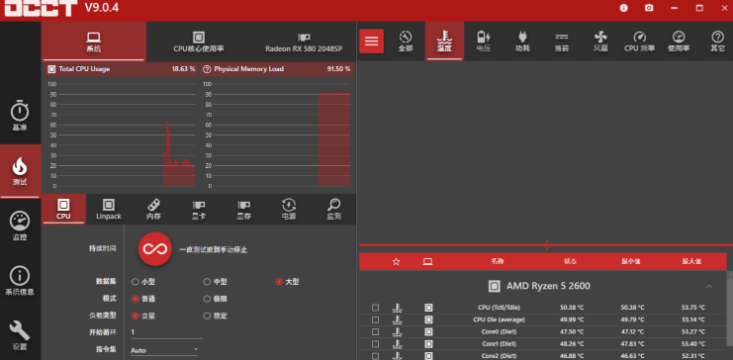733x360 pixels.
Task: Tick the Core2 (Die1) checkbox
Action: 375,356
